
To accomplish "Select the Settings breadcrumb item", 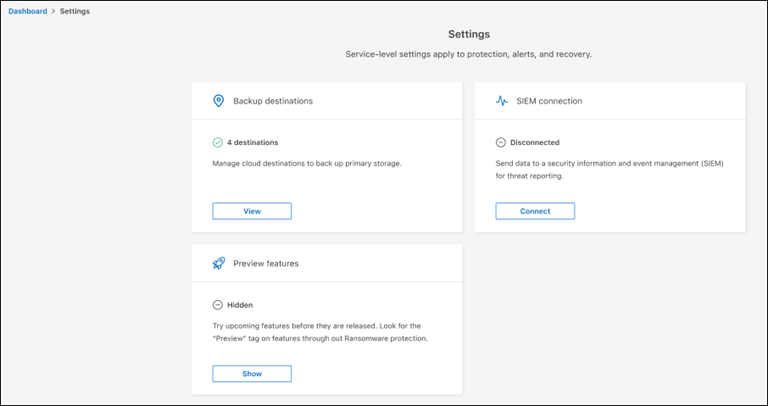I will [74, 12].
